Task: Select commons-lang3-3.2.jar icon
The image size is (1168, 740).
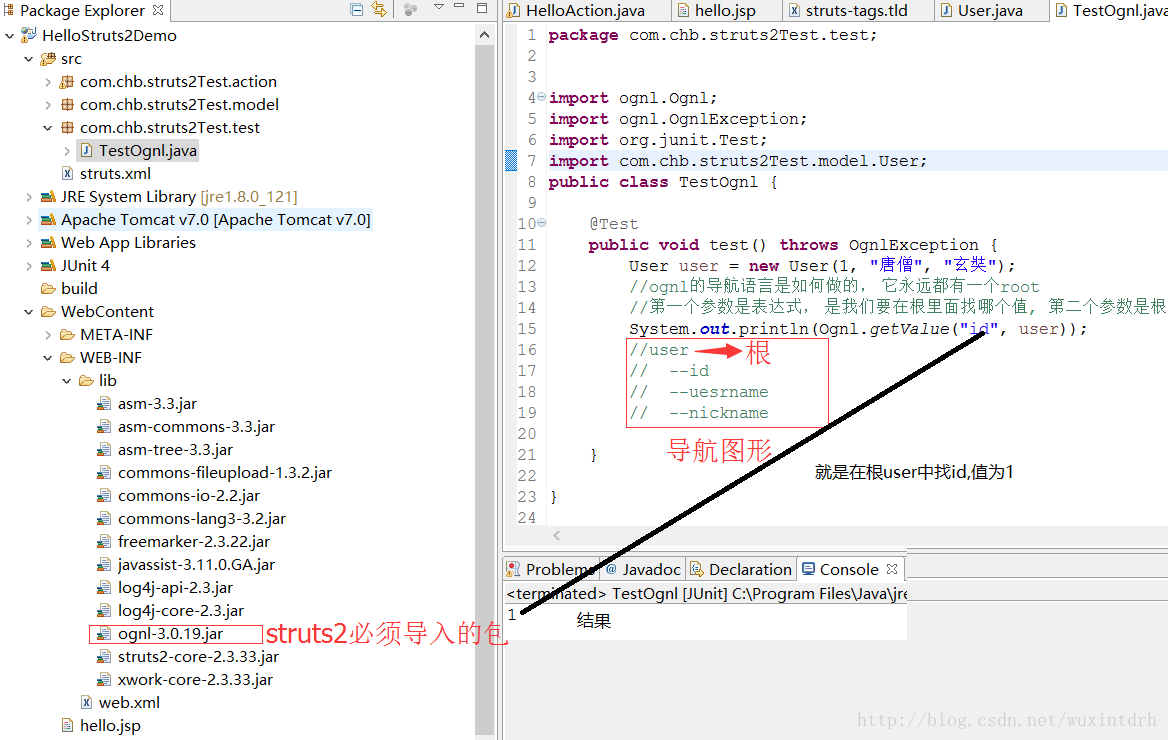Action: click(x=104, y=519)
